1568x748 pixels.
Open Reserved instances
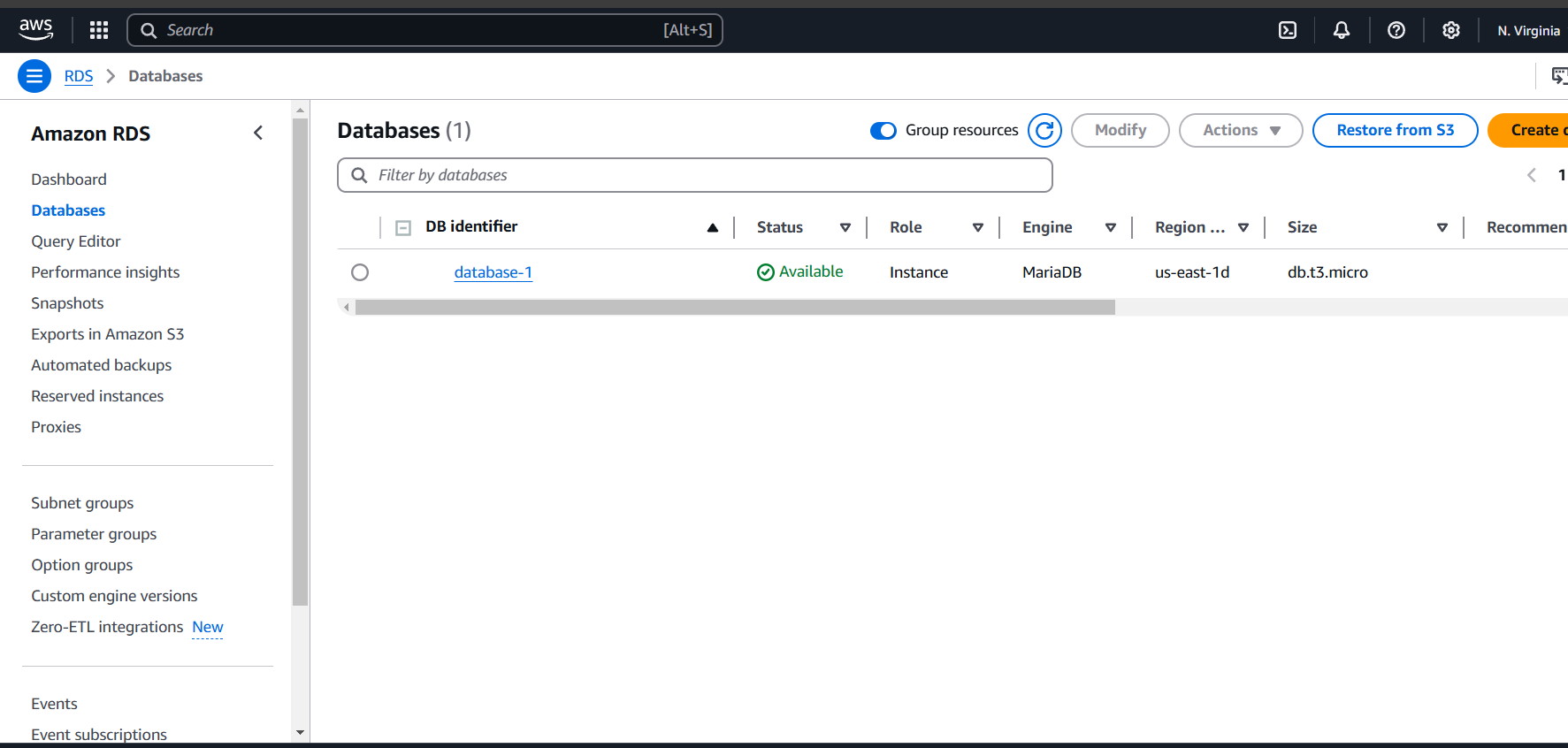point(97,396)
